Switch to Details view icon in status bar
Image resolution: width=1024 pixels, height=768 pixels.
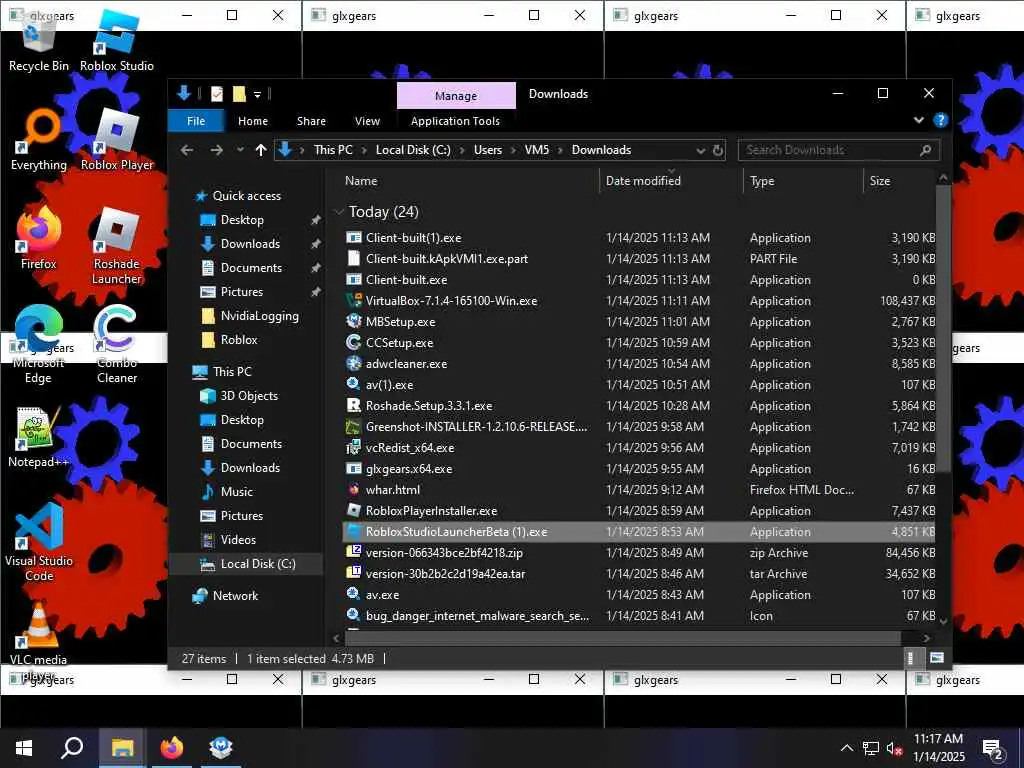click(911, 658)
